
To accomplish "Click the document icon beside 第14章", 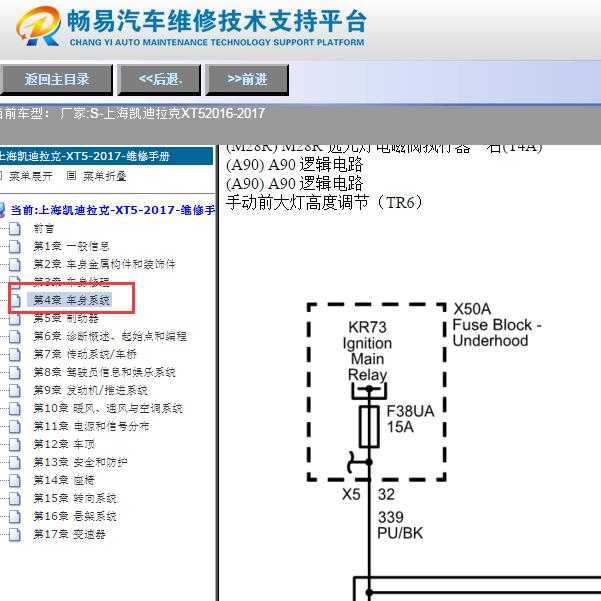I will pos(15,481).
